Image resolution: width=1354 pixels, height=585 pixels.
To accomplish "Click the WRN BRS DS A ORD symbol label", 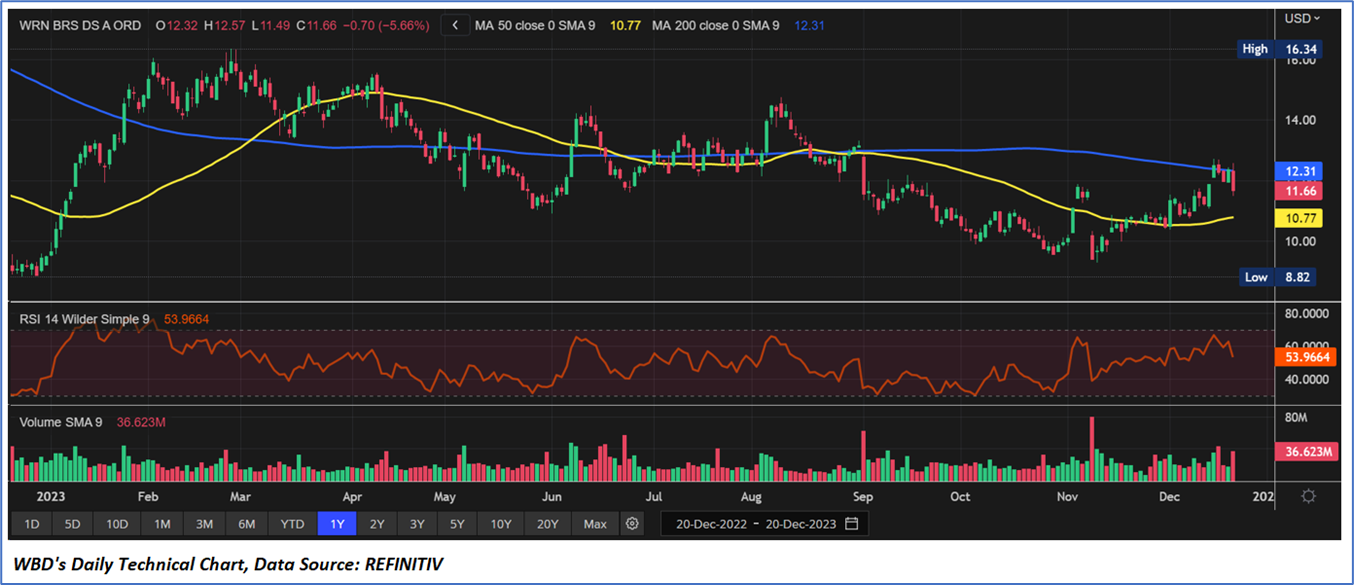I will click(x=78, y=25).
